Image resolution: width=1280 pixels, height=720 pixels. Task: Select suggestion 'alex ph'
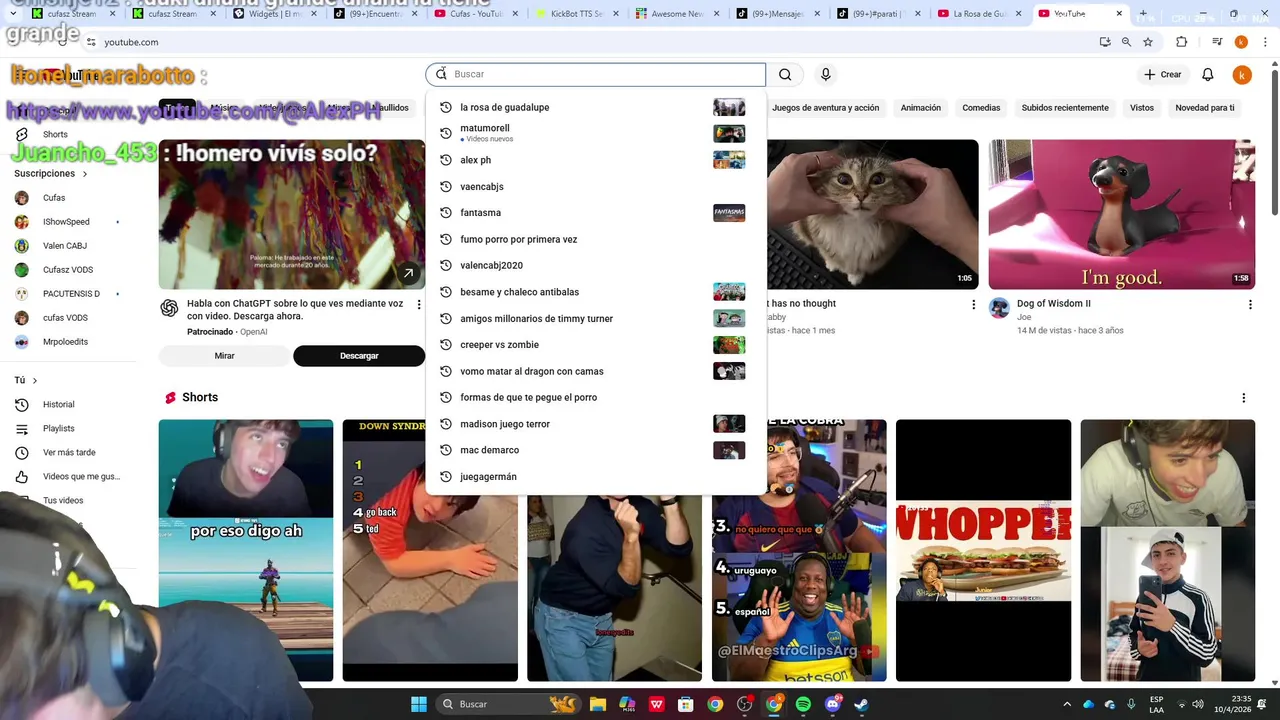(x=595, y=160)
